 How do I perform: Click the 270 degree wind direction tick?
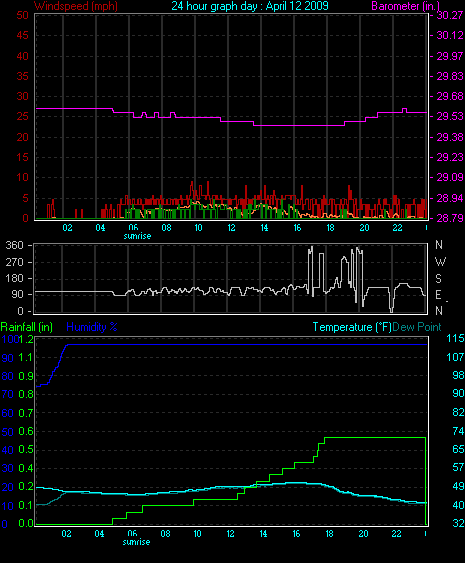click(14, 262)
